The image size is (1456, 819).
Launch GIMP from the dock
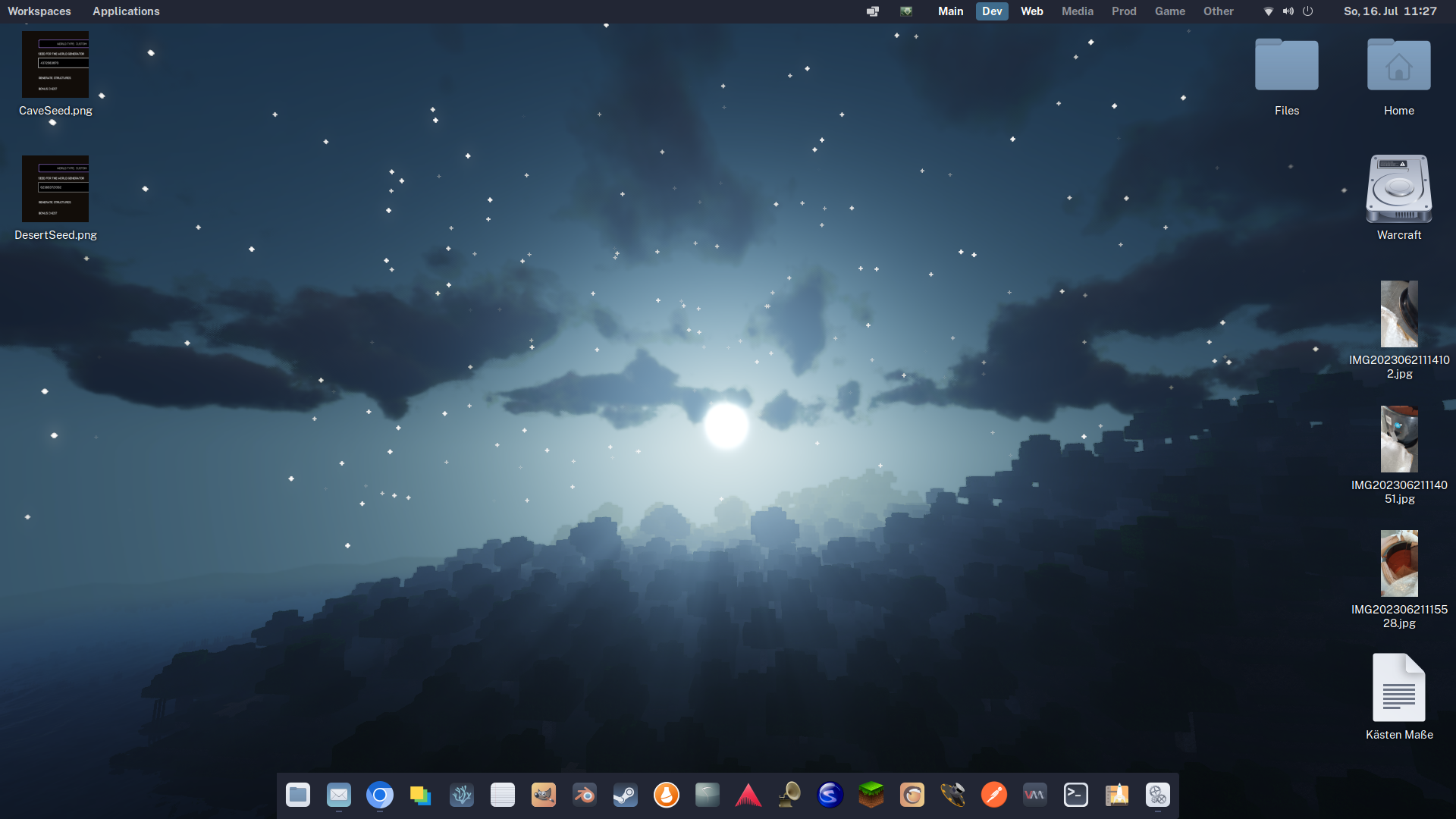543,795
